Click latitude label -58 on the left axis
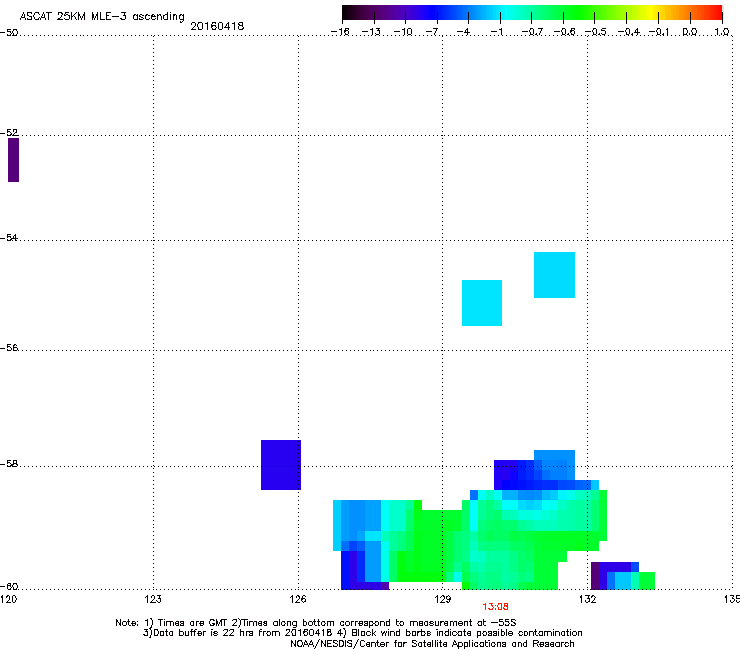740x650 pixels. 9,464
